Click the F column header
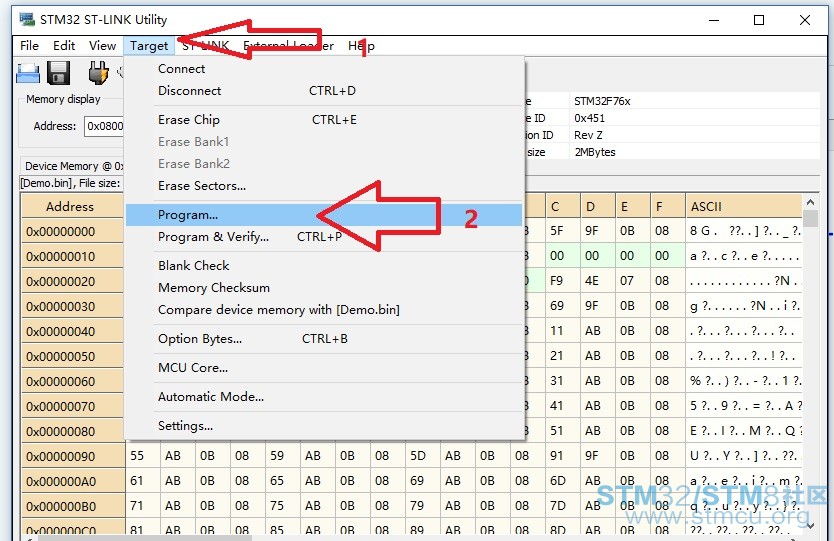Image resolution: width=834 pixels, height=541 pixels. [x=668, y=206]
